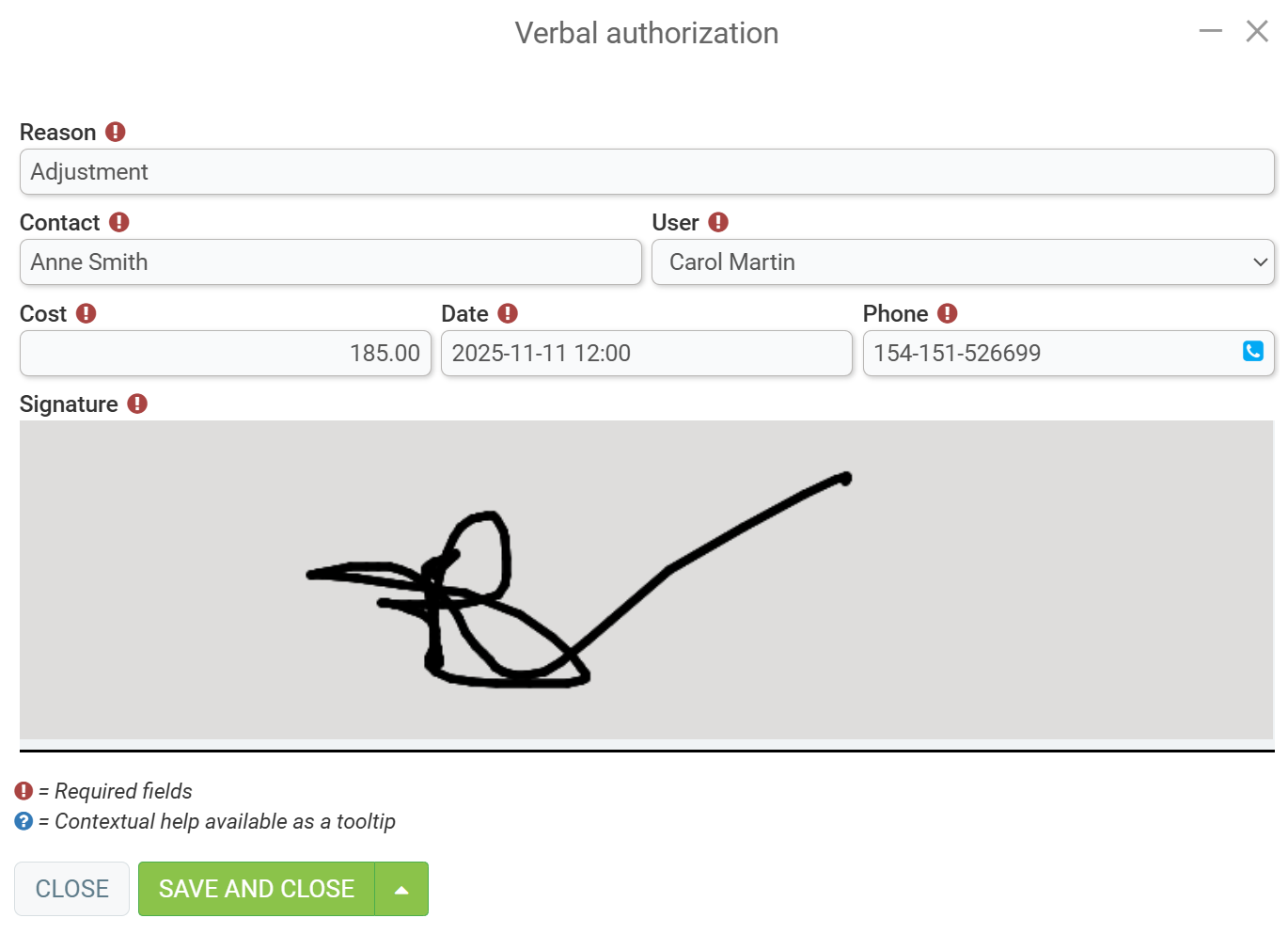Click required icon beside Contact label
The height and width of the screenshot is (934, 1288).
118,222
